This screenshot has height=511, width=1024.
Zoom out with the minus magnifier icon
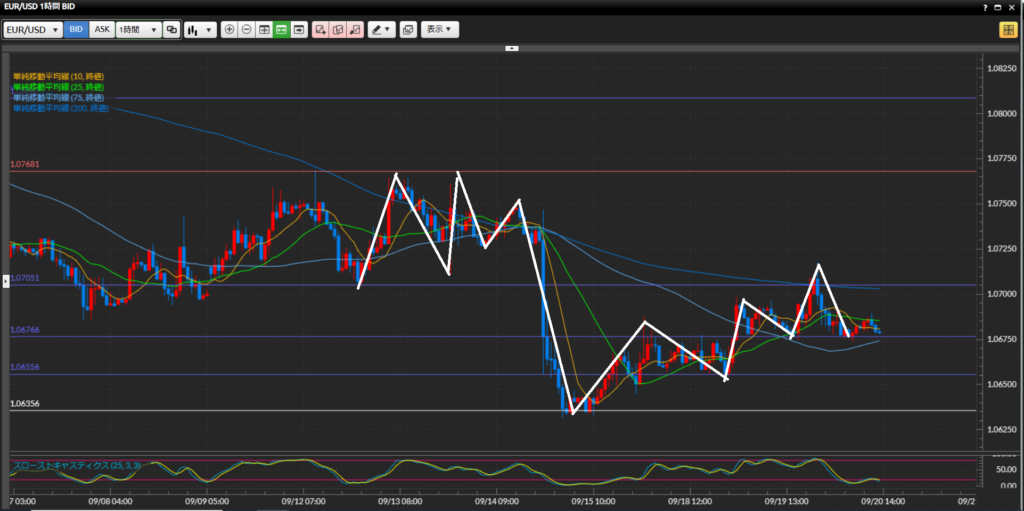click(247, 30)
